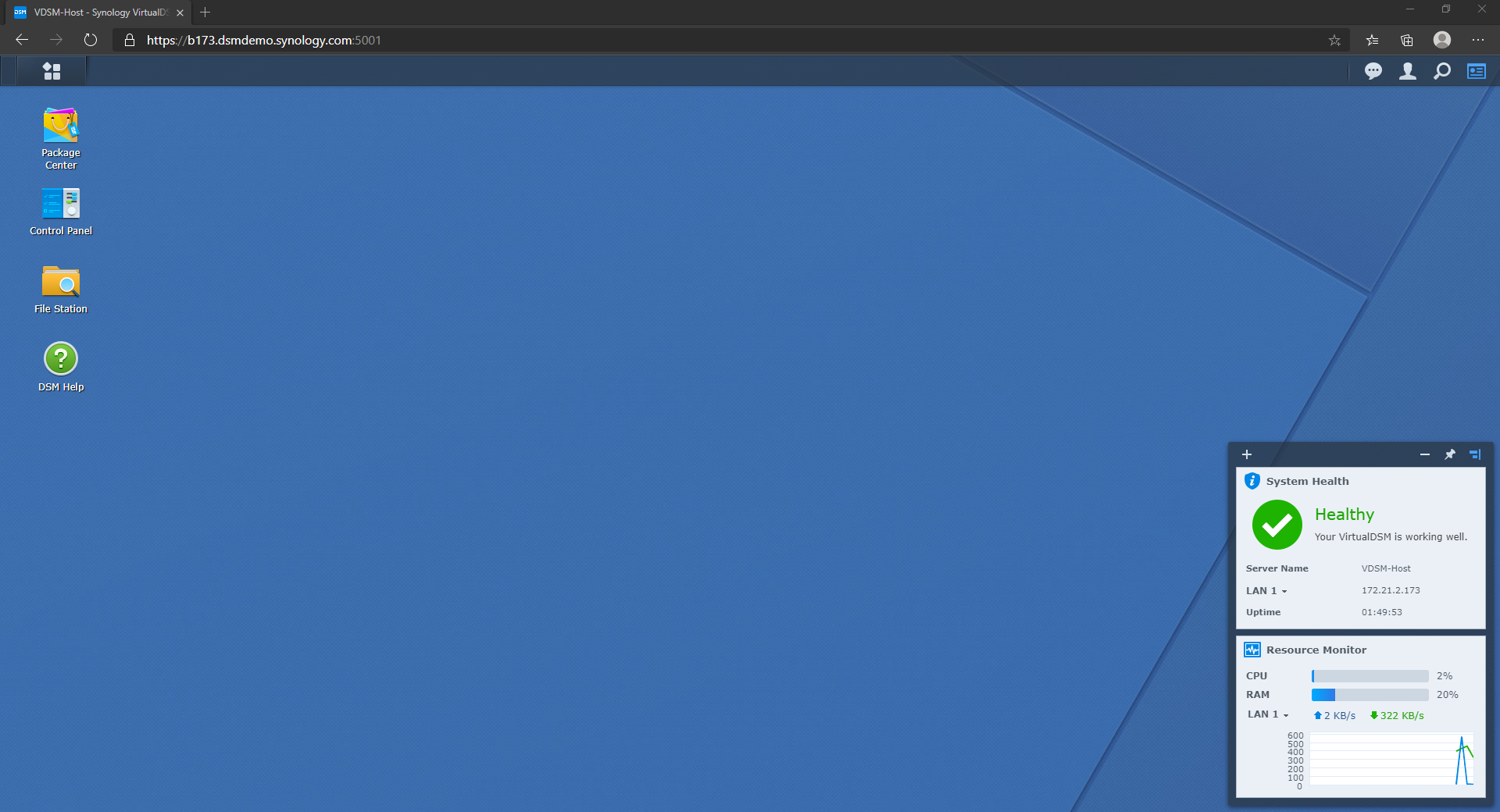Reload the browser page
The height and width of the screenshot is (812, 1500).
click(x=91, y=40)
